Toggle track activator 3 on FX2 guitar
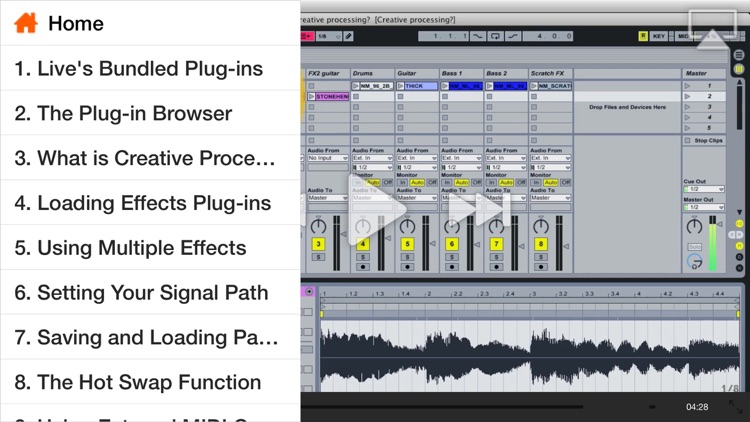Viewport: 750px width, 422px height. click(x=318, y=244)
